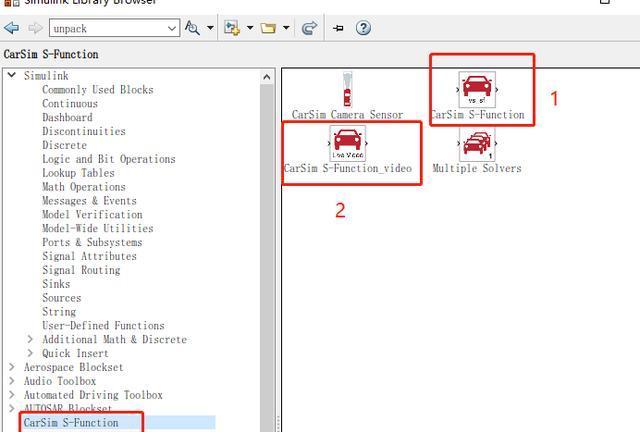Open the search history combo arrow
The width and height of the screenshot is (640, 432).
coord(172,28)
